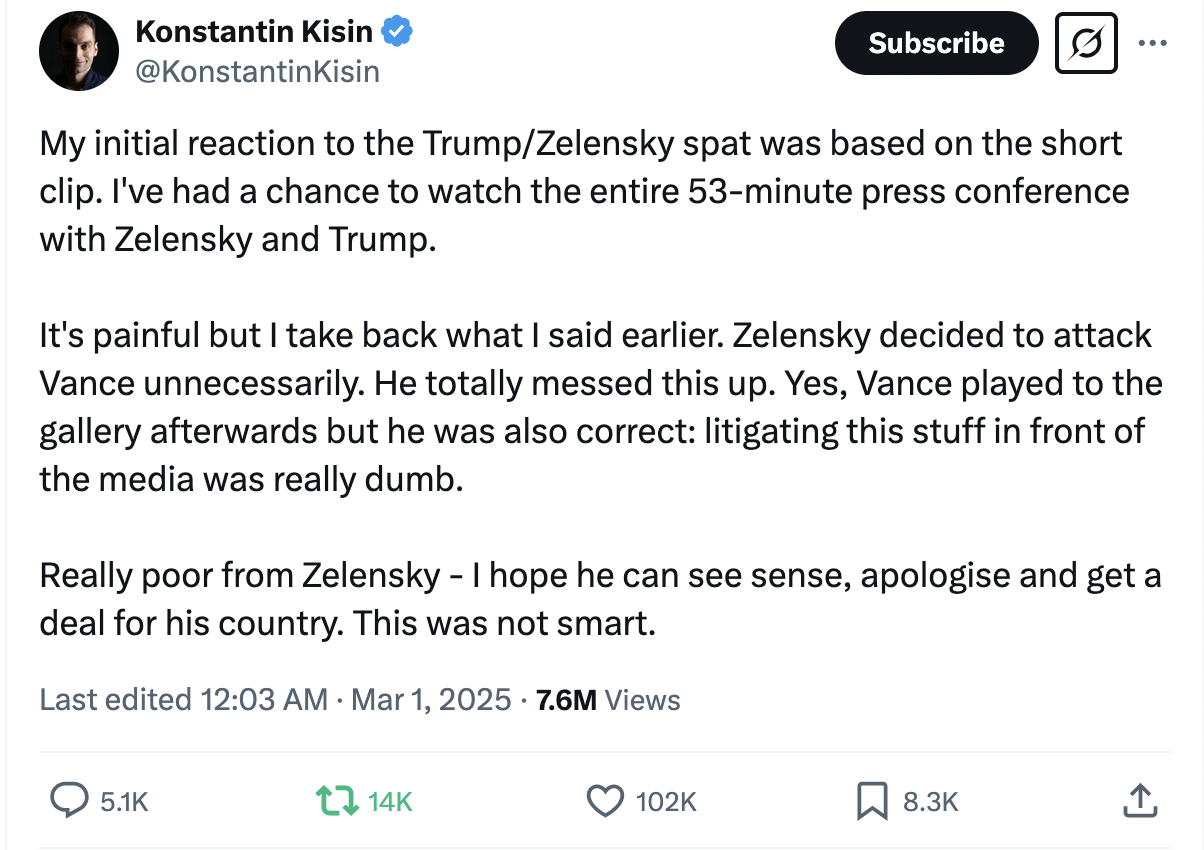Click the Grok slashed-circle icon

(1086, 43)
